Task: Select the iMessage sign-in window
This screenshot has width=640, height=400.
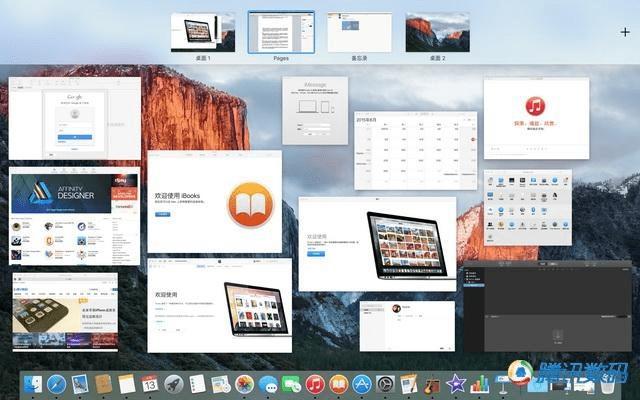Action: [x=315, y=111]
